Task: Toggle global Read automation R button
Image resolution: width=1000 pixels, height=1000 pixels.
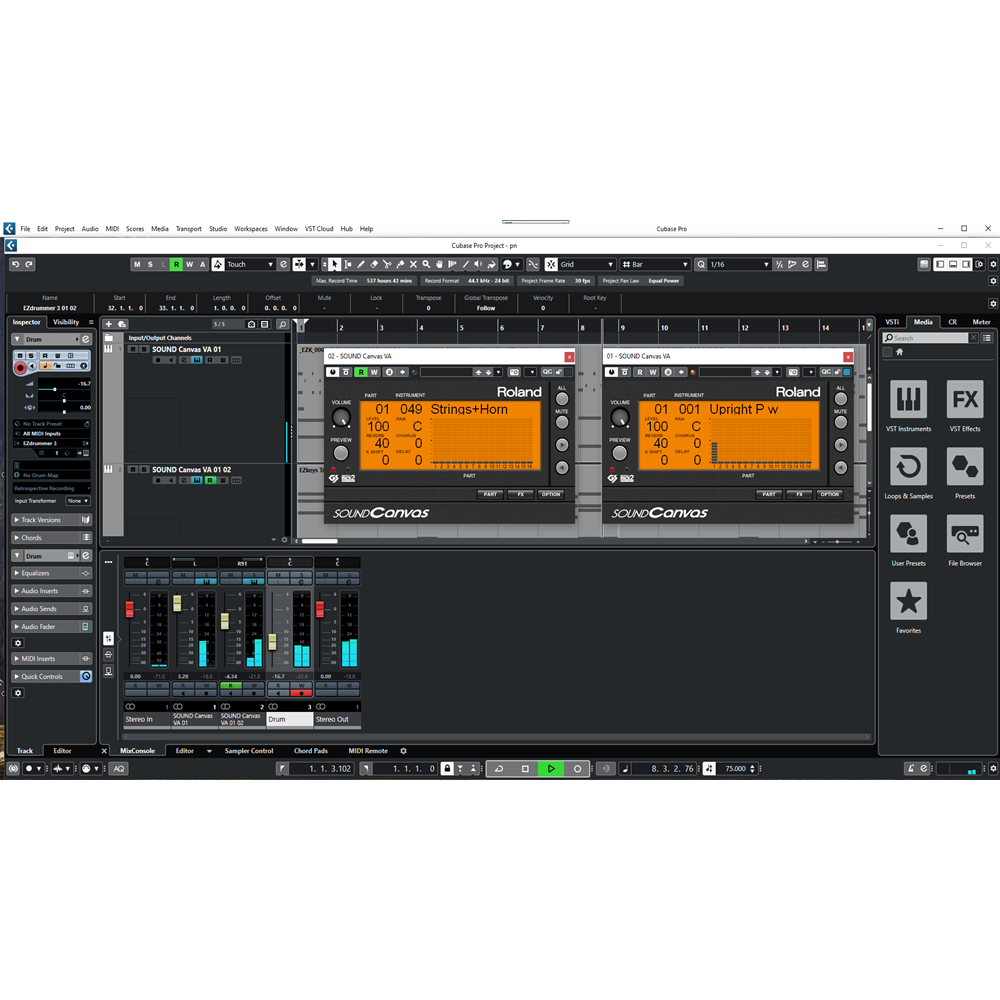Action: pos(177,264)
